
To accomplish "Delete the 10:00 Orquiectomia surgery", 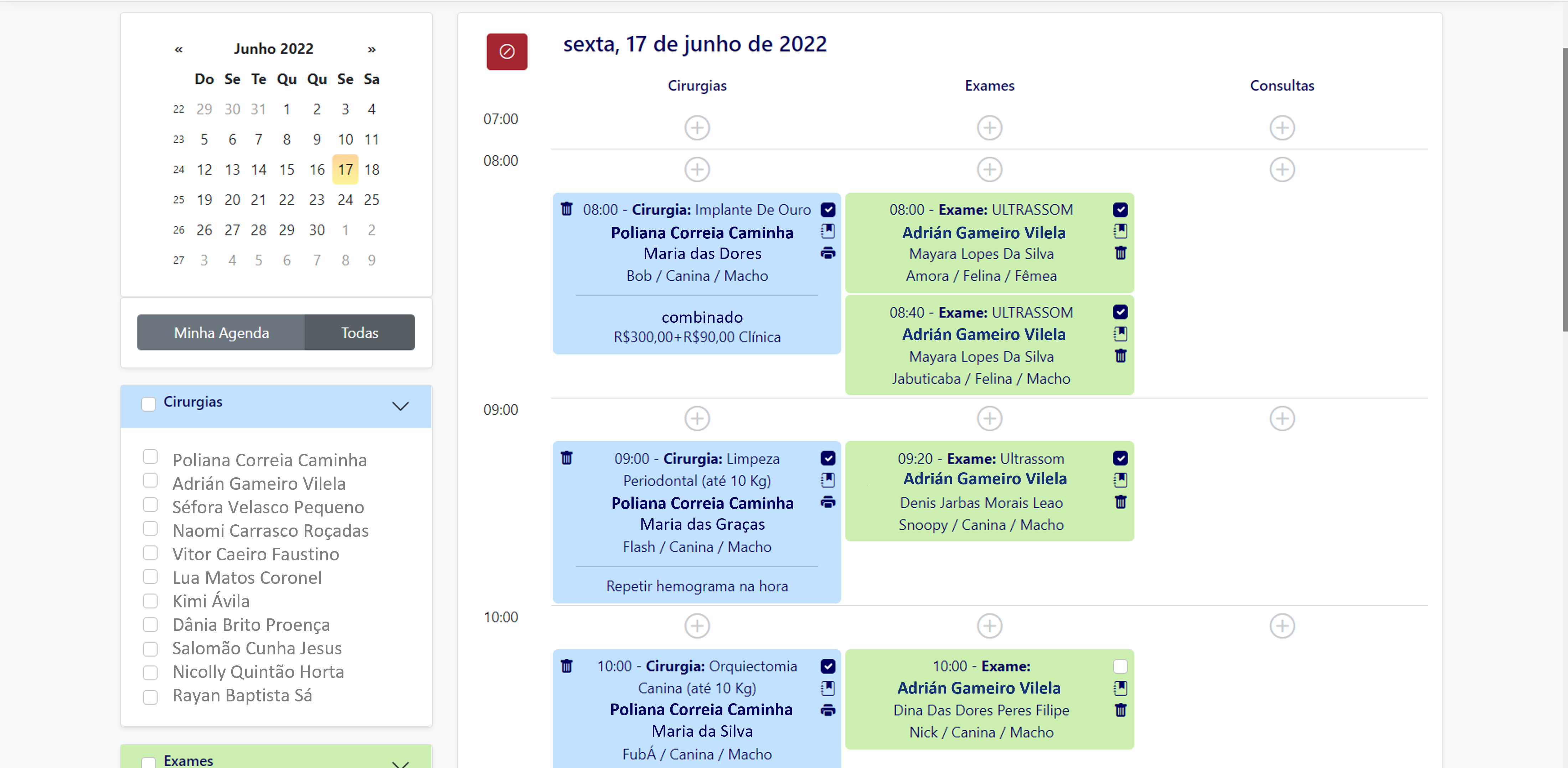I will [x=567, y=666].
